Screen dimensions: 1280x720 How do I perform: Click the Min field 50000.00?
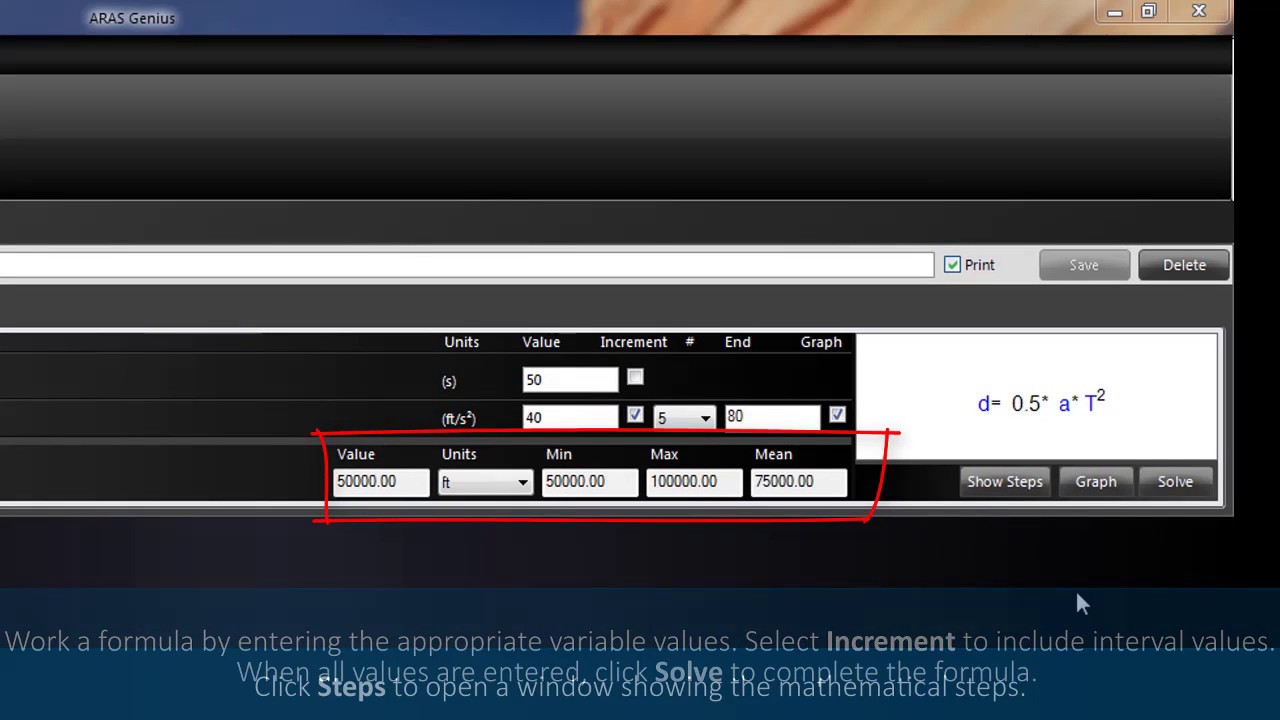(x=590, y=482)
